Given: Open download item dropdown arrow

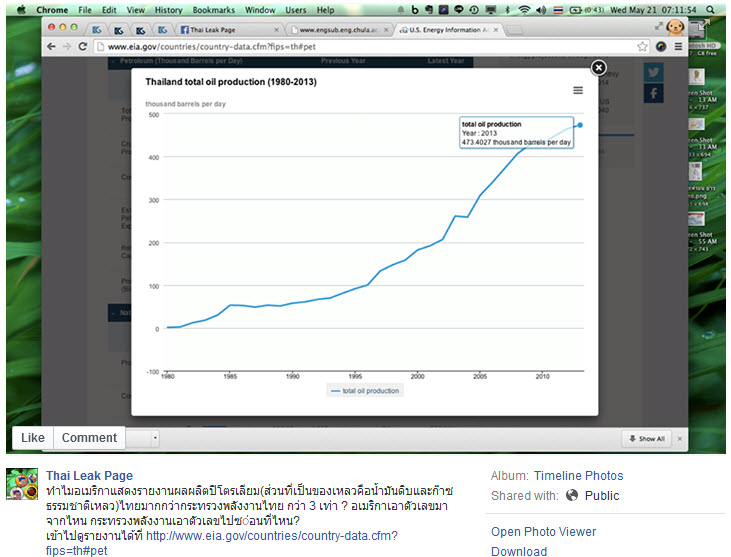Looking at the screenshot, I should pyautogui.click(x=155, y=438).
